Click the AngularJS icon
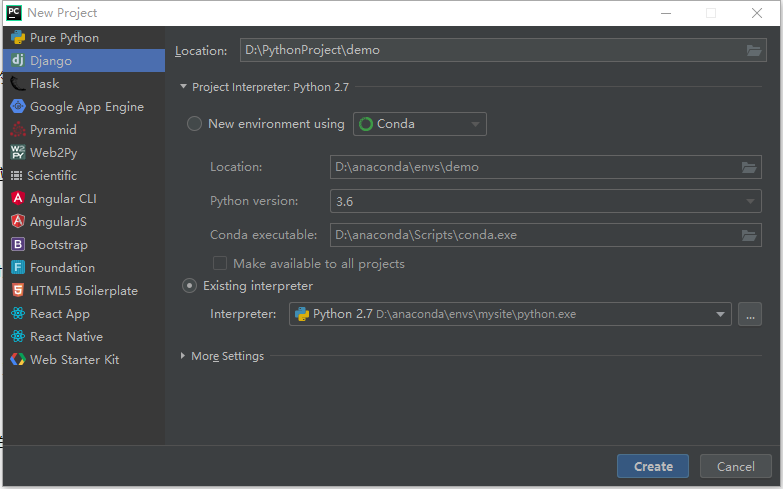 tap(18, 221)
